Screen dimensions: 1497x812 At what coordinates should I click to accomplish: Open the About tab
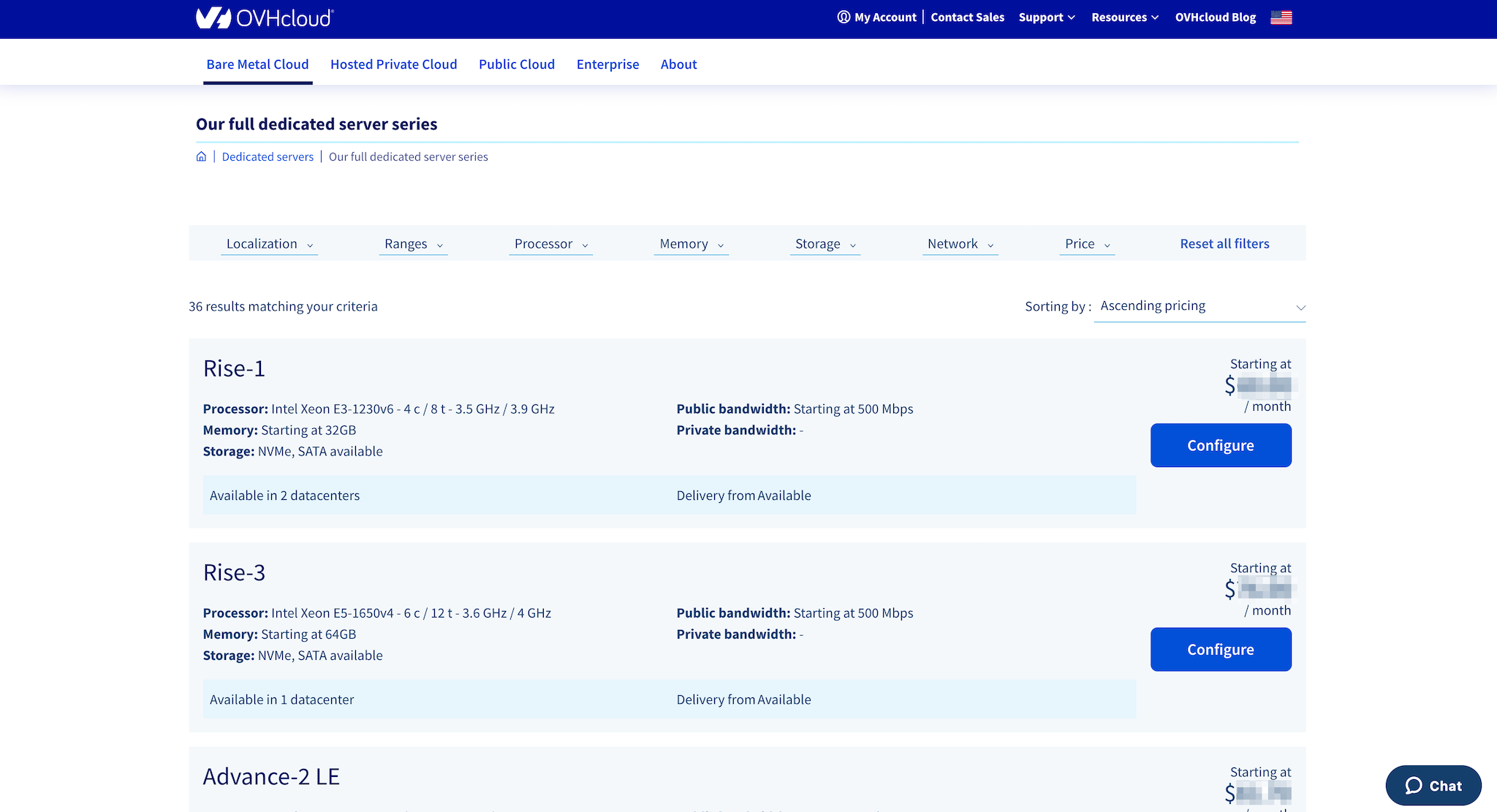678,64
